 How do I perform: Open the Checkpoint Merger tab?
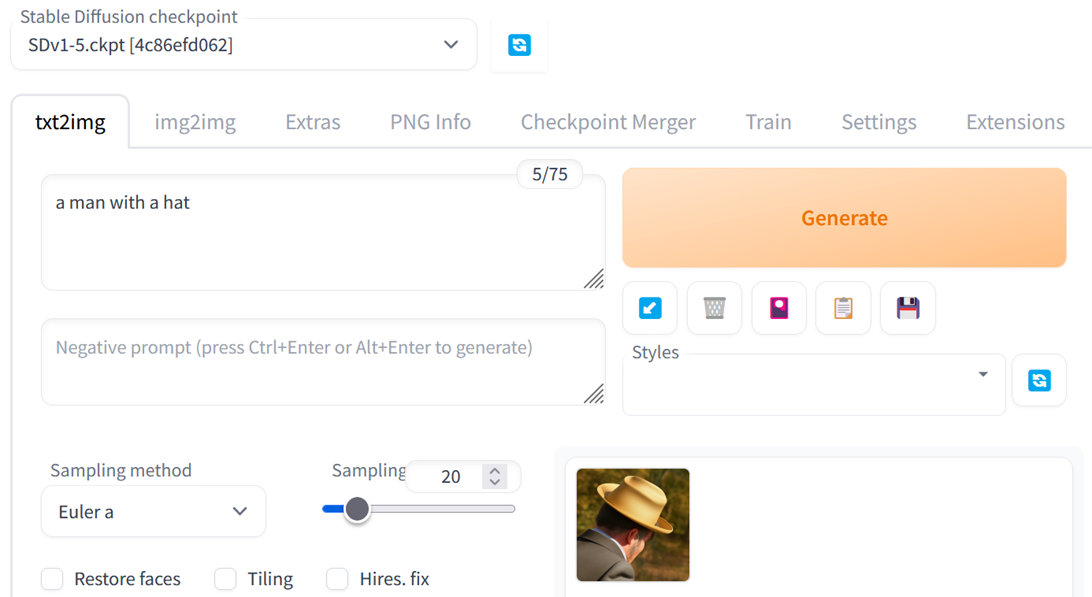pos(608,122)
